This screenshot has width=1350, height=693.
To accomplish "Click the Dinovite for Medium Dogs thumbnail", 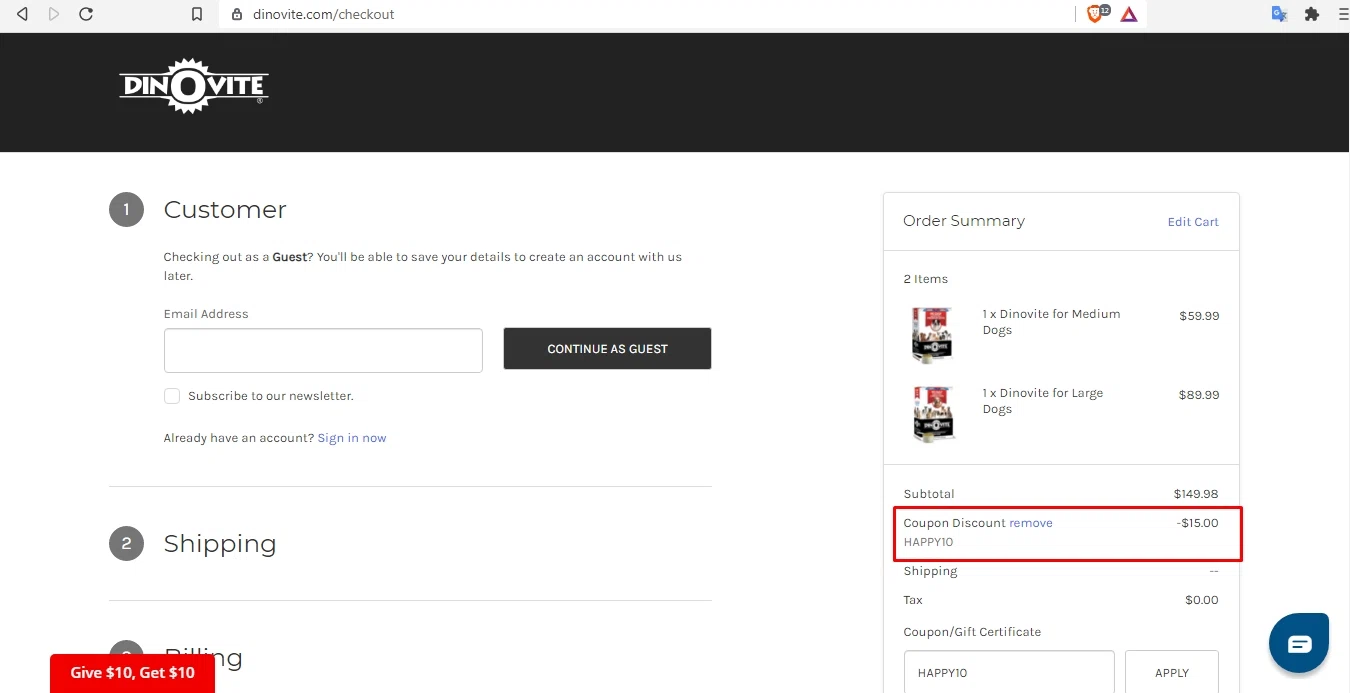I will pyautogui.click(x=932, y=335).
